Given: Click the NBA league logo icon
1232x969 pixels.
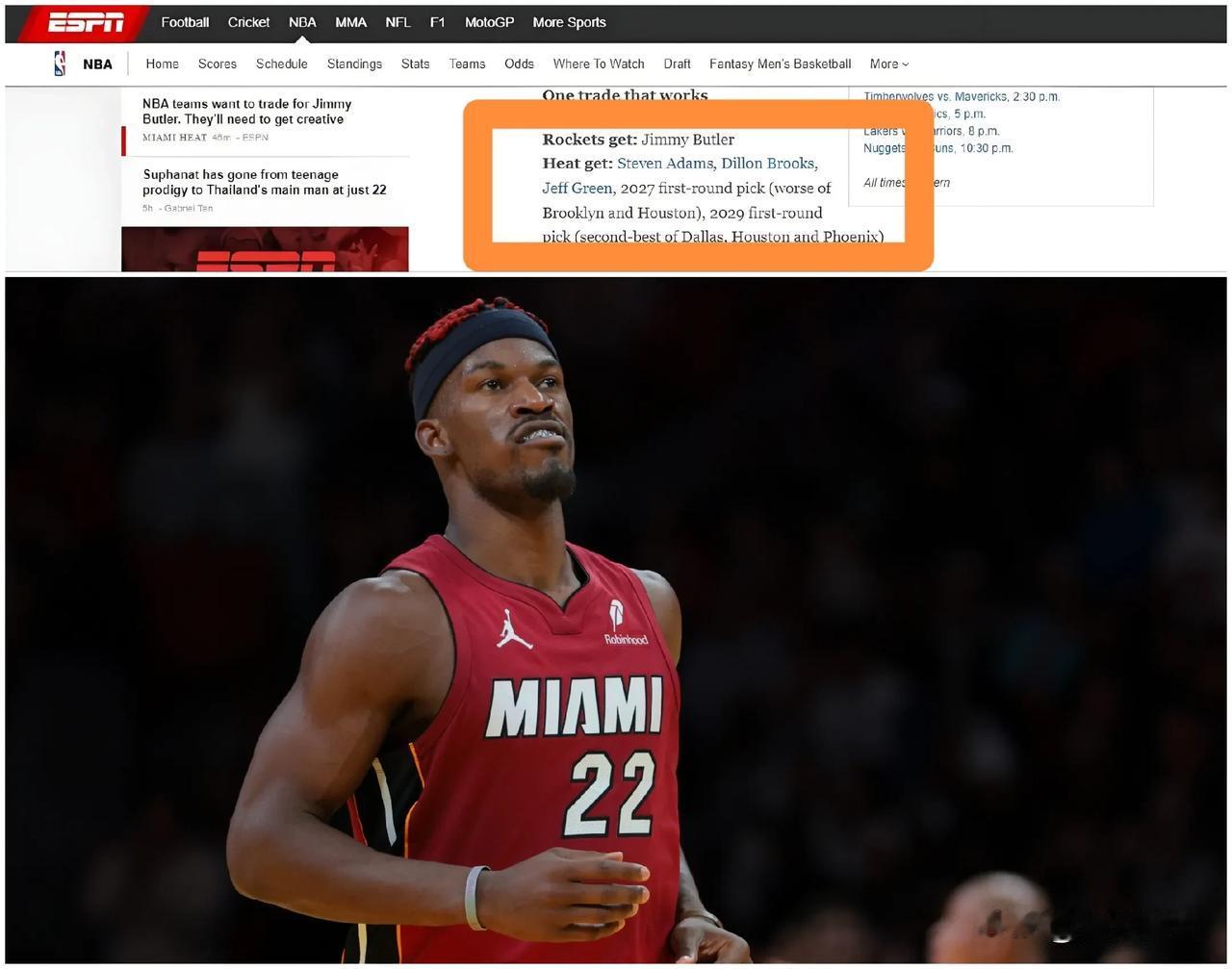Looking at the screenshot, I should click(x=60, y=64).
